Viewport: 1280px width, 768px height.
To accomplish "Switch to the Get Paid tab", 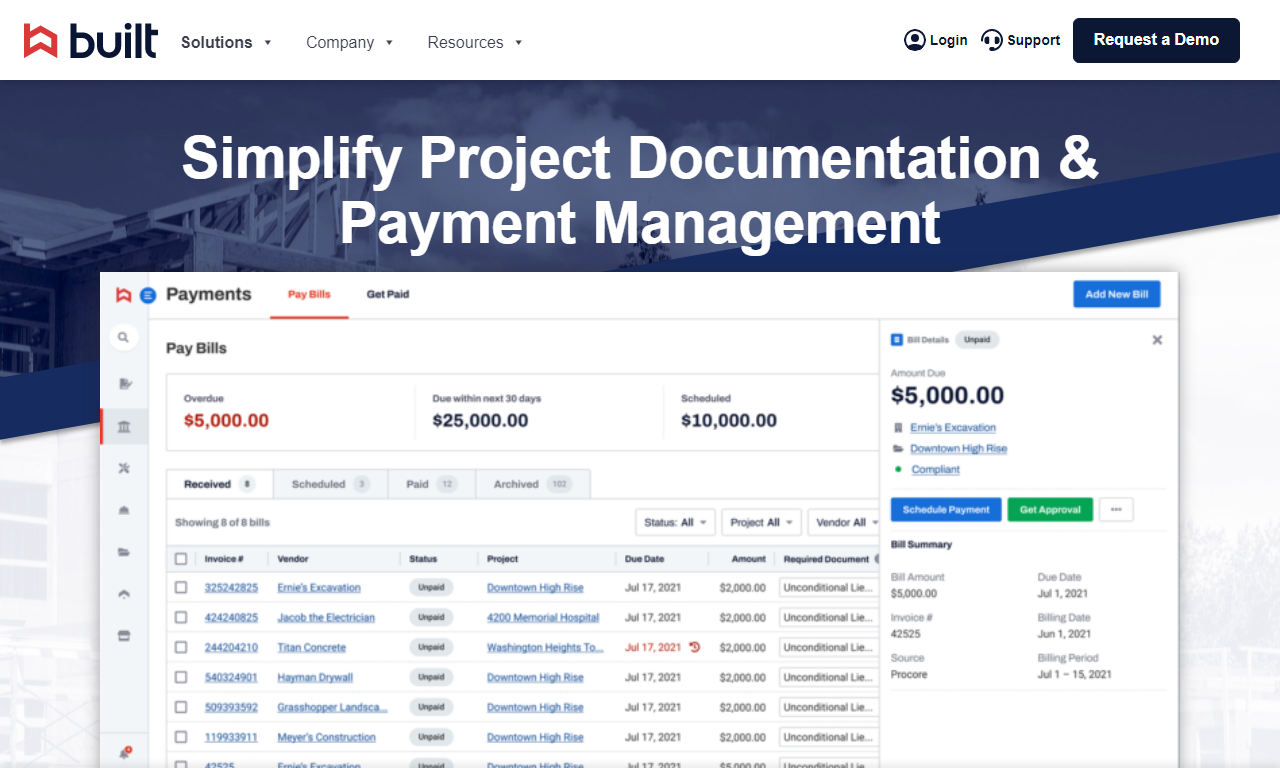I will [388, 294].
